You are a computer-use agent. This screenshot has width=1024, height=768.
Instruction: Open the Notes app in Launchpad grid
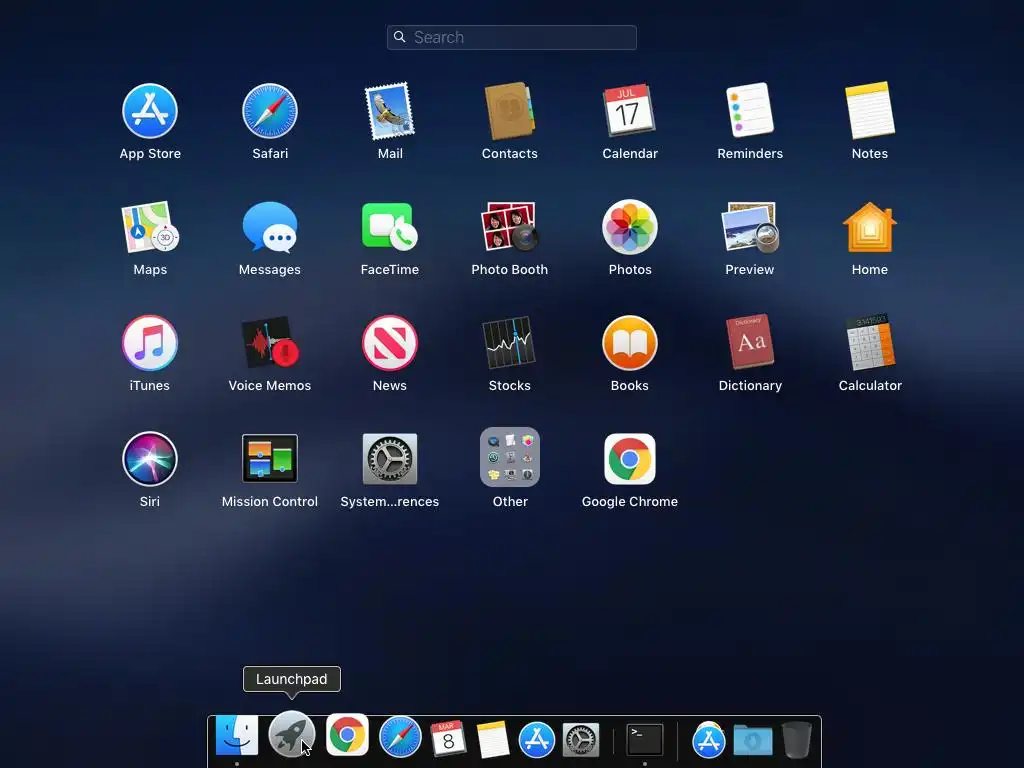point(870,110)
